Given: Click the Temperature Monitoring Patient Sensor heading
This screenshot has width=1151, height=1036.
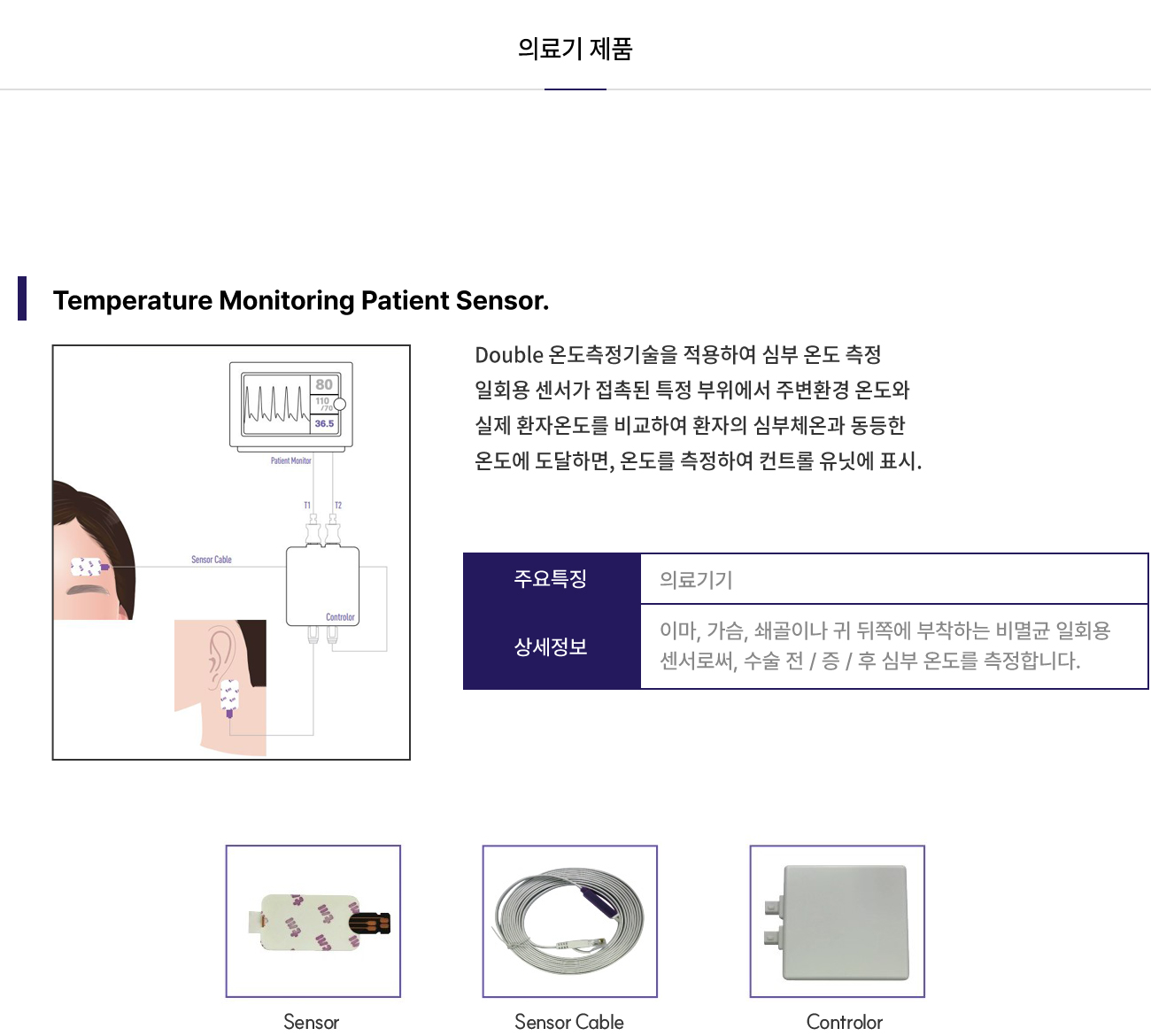Looking at the screenshot, I should point(301,300).
